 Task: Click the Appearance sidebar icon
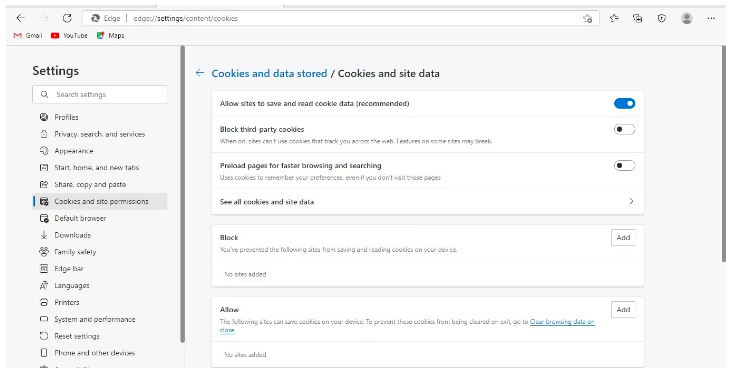(44, 151)
